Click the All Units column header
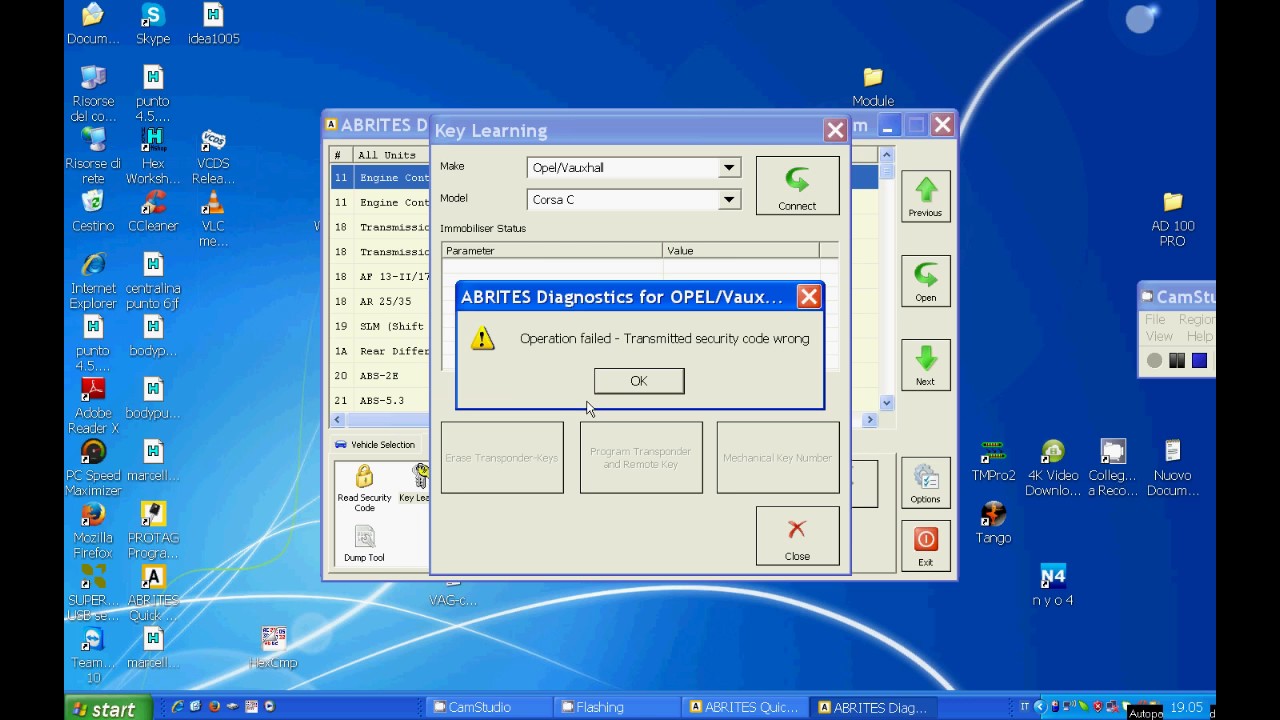This screenshot has width=1280, height=720. (x=391, y=155)
